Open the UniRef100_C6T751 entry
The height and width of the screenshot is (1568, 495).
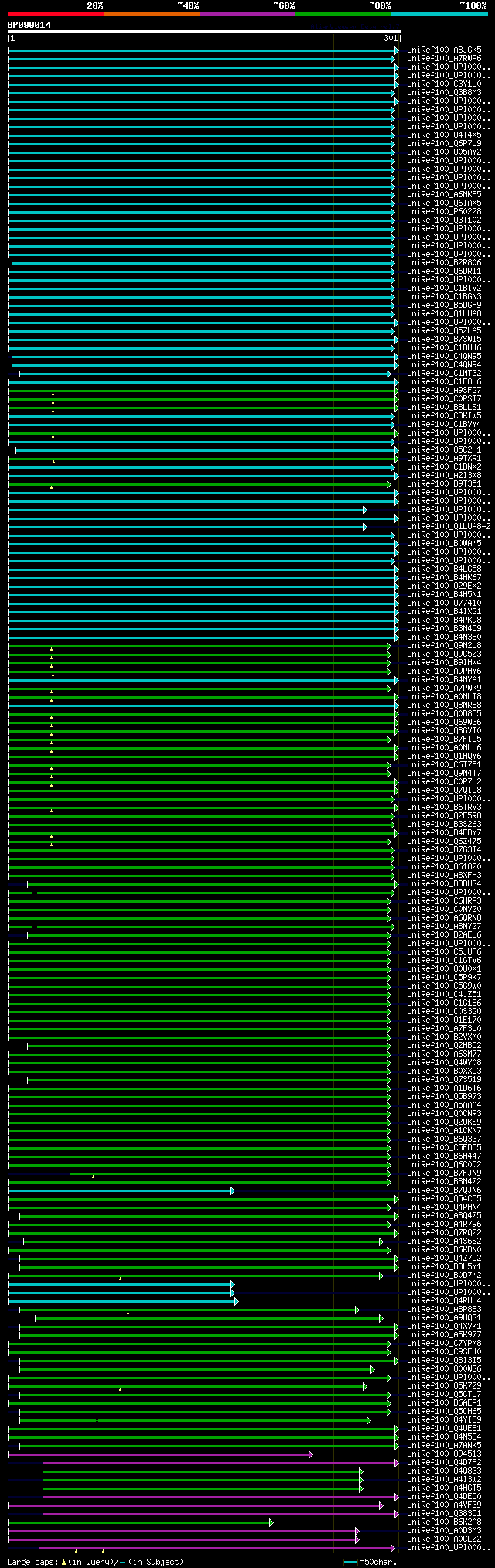coord(444,764)
